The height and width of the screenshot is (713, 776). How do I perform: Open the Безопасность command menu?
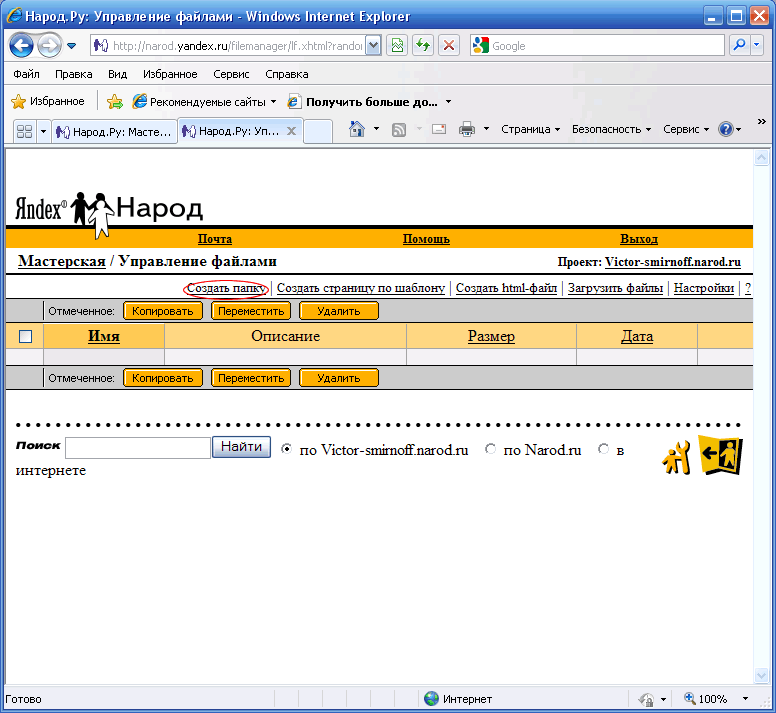[x=611, y=129]
